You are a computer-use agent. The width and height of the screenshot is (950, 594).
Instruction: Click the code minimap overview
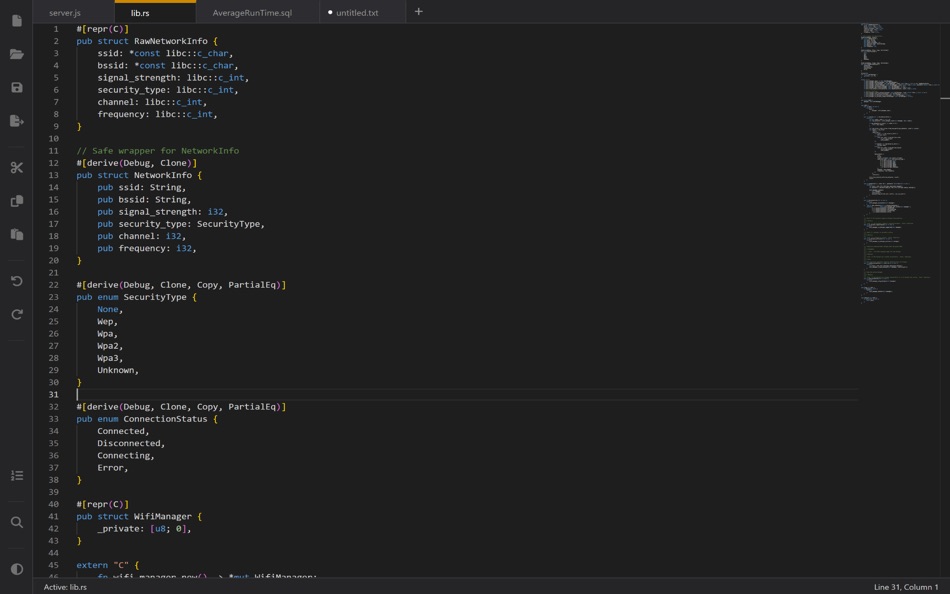[899, 164]
